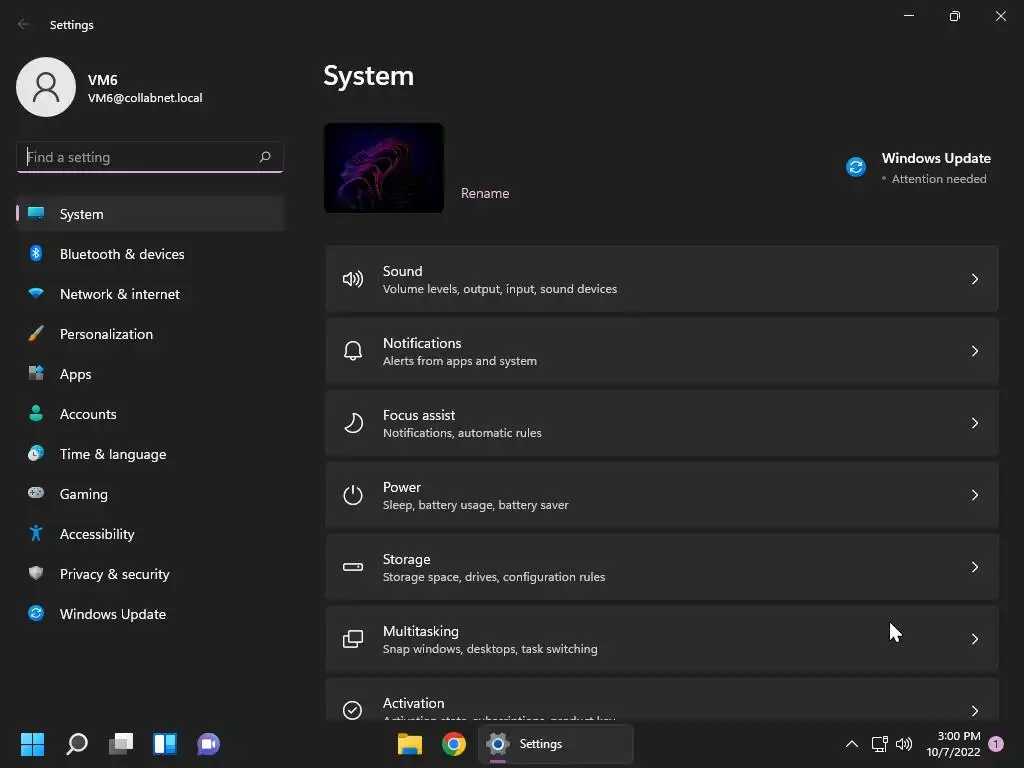Click 'Alerts from apps and system' text
Screen dimensions: 1024x768
point(460,360)
